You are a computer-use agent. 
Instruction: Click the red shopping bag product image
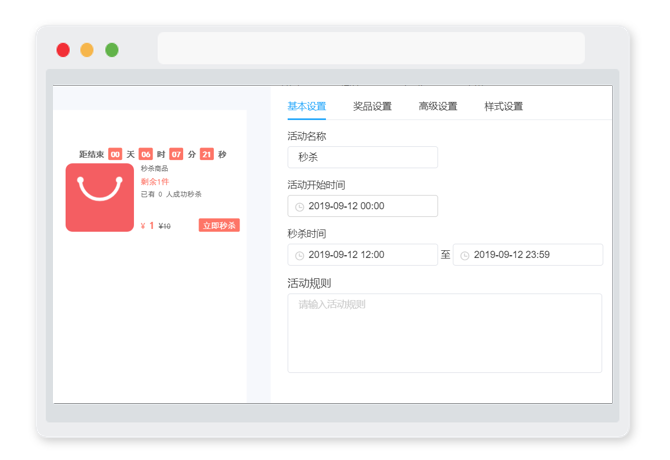100,197
